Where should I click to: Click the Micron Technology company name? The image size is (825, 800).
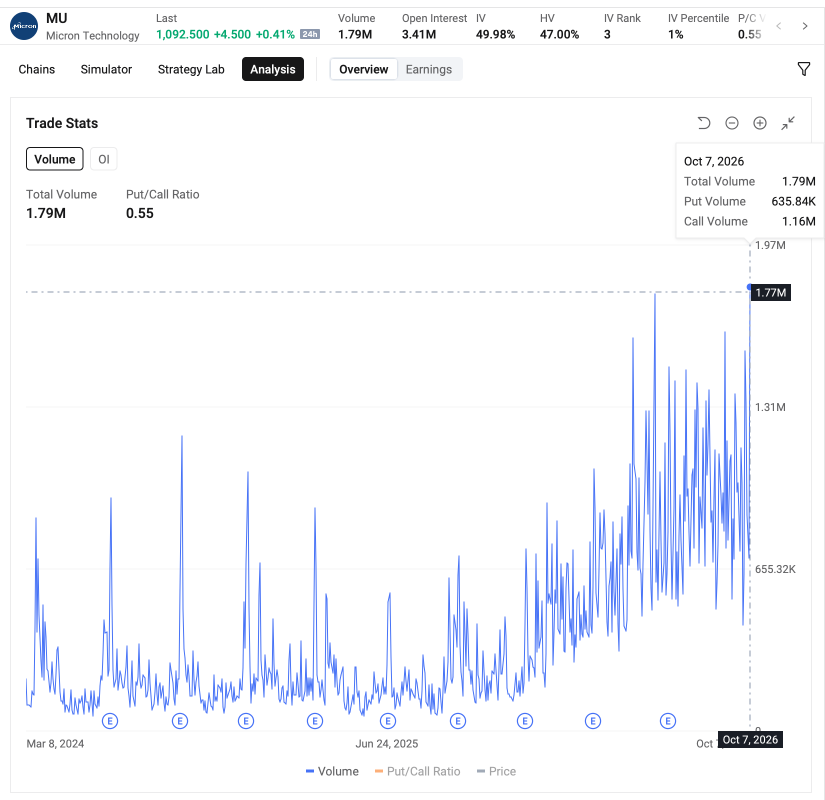click(x=93, y=35)
